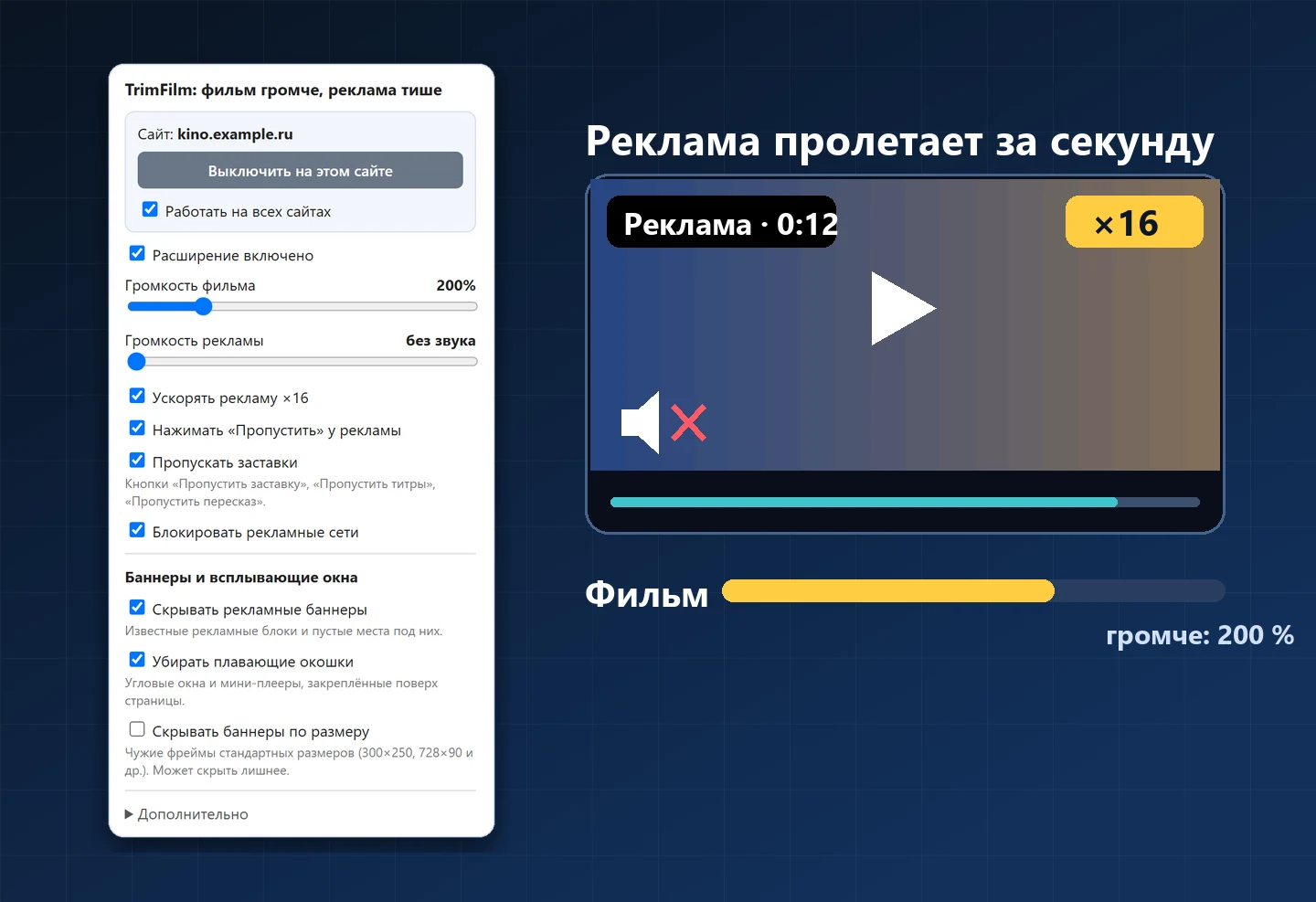This screenshot has height=902, width=1316.
Task: Click the «Громкость рекламы» label
Action: pos(194,341)
